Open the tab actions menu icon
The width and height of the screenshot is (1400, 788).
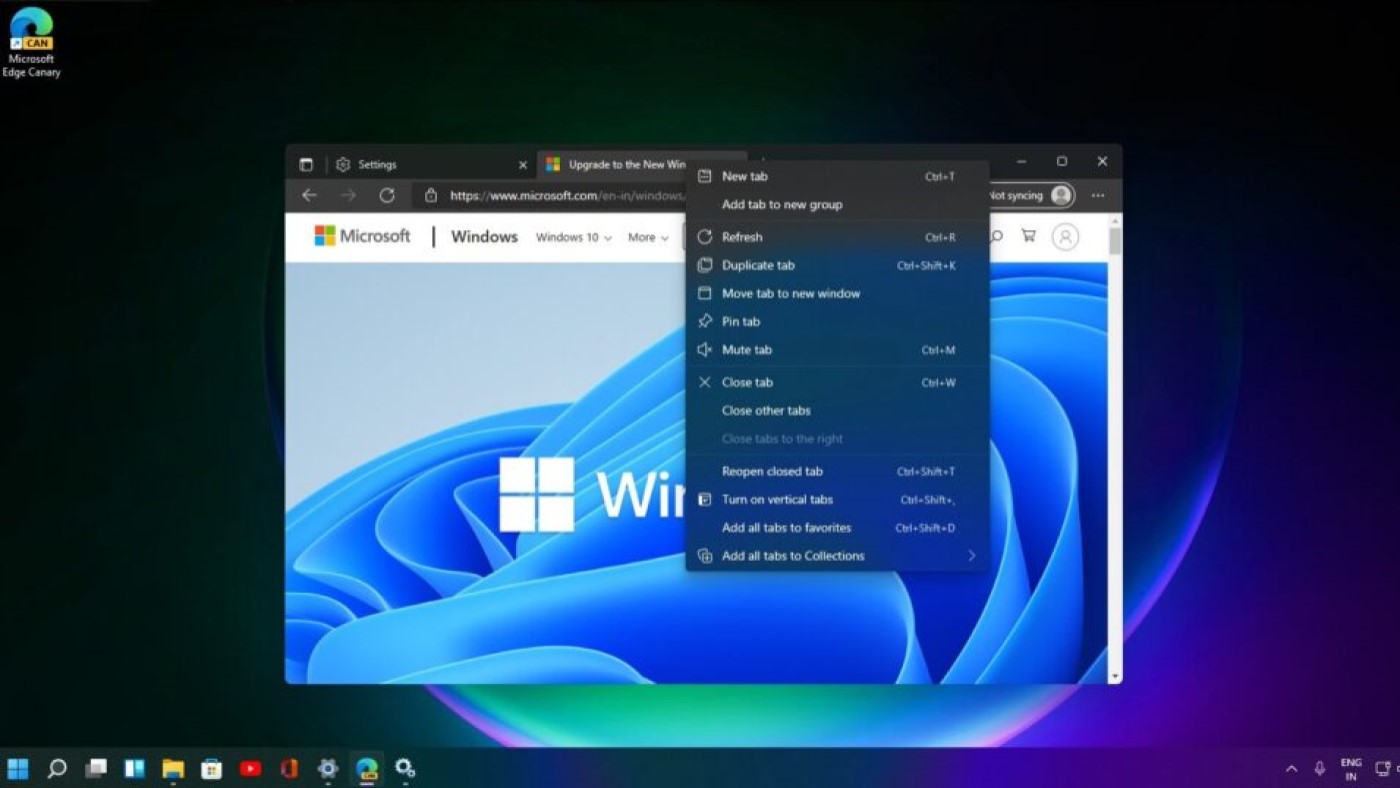(x=306, y=164)
